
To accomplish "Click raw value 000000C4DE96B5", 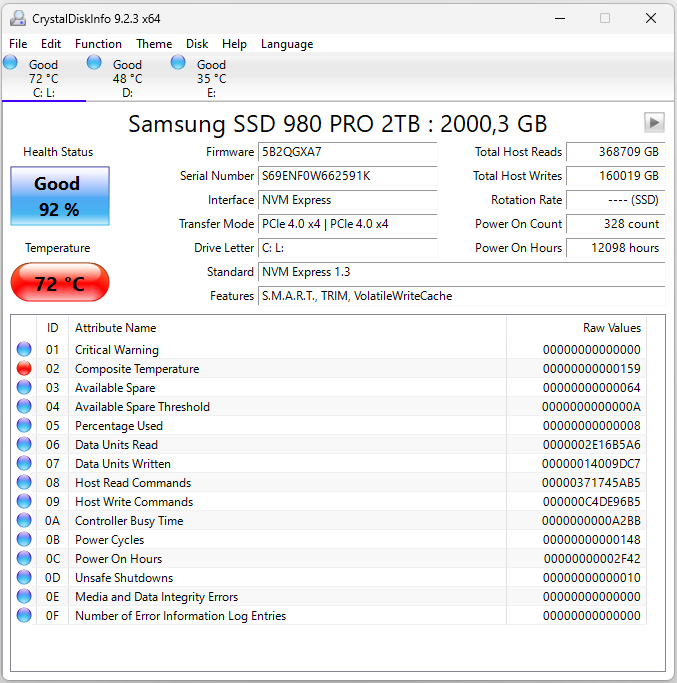I will click(592, 502).
